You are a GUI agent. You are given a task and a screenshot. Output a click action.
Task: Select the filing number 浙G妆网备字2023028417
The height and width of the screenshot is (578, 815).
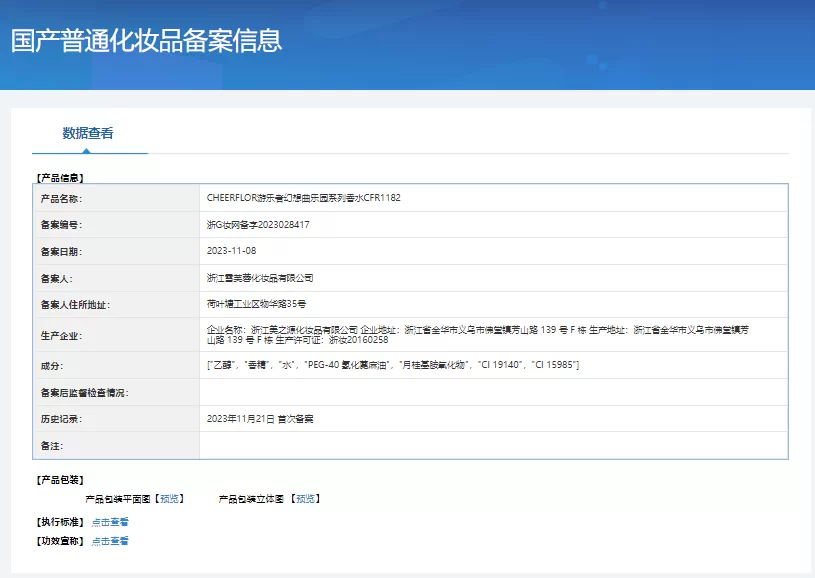pos(258,225)
